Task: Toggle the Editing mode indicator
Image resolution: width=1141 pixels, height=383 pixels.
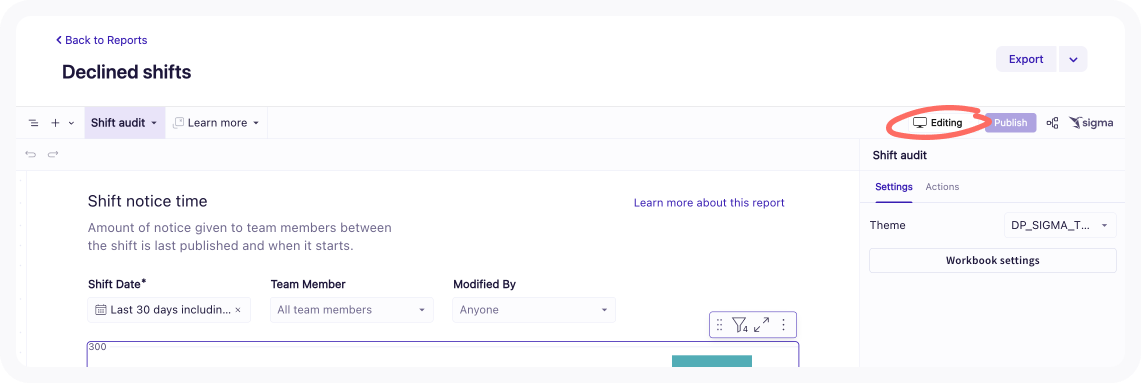Action: (x=938, y=123)
